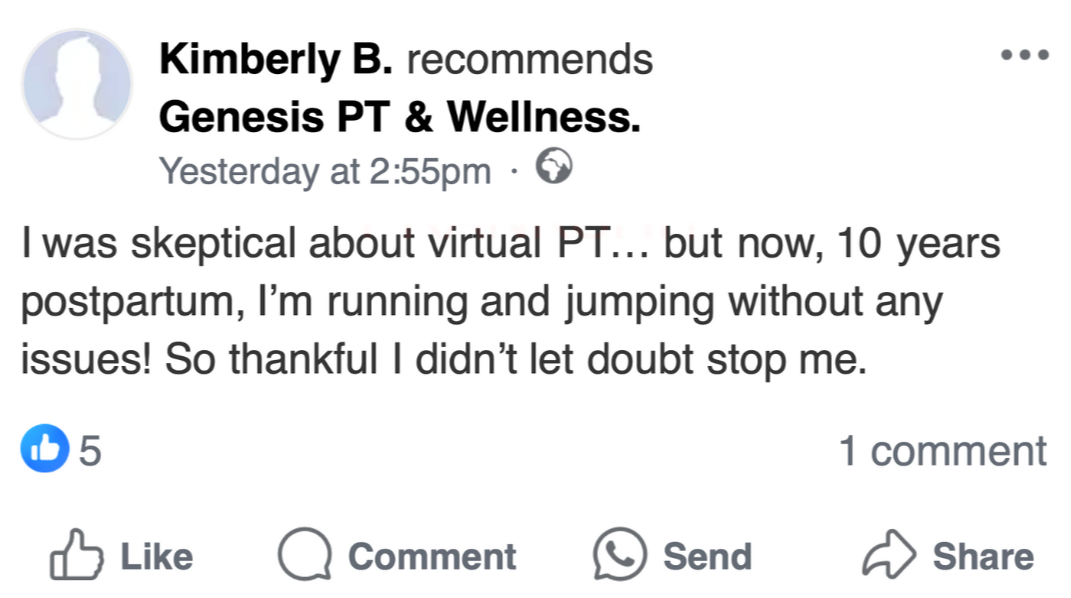
Task: Click the thumbs-up Like icon
Action: coord(77,555)
